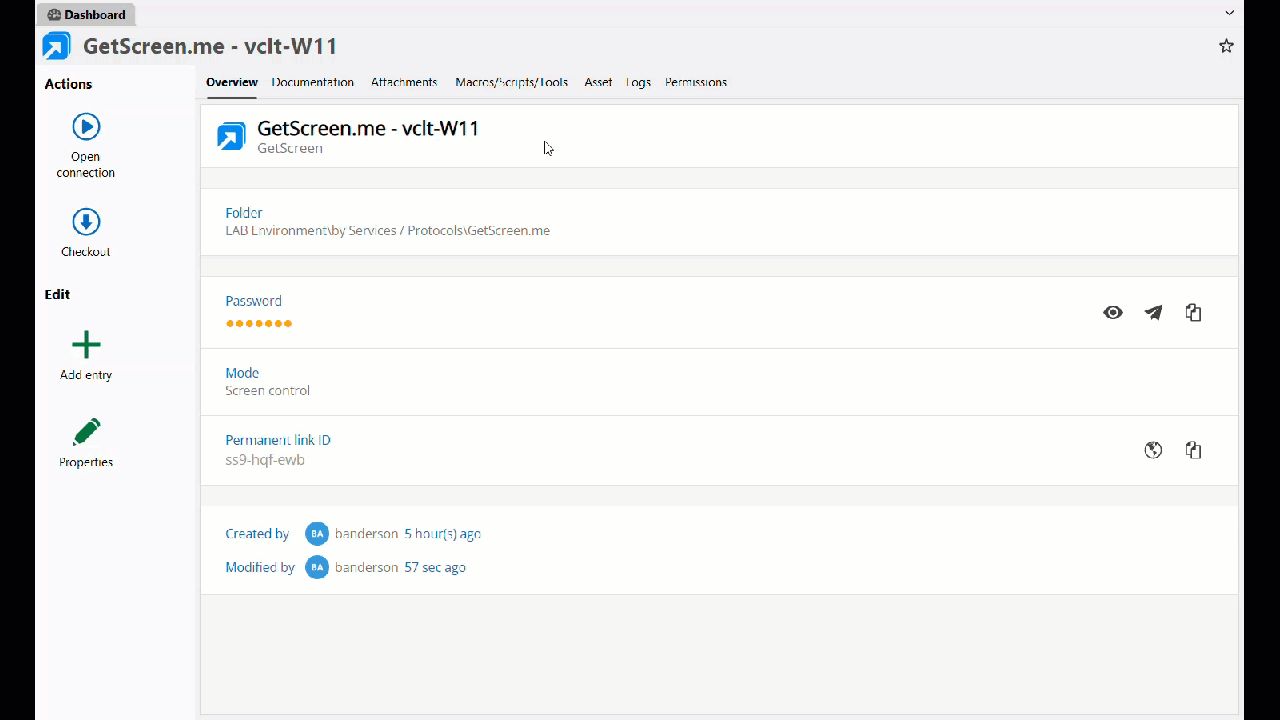The height and width of the screenshot is (720, 1280).
Task: Click the masked password dots field
Action: (x=259, y=323)
